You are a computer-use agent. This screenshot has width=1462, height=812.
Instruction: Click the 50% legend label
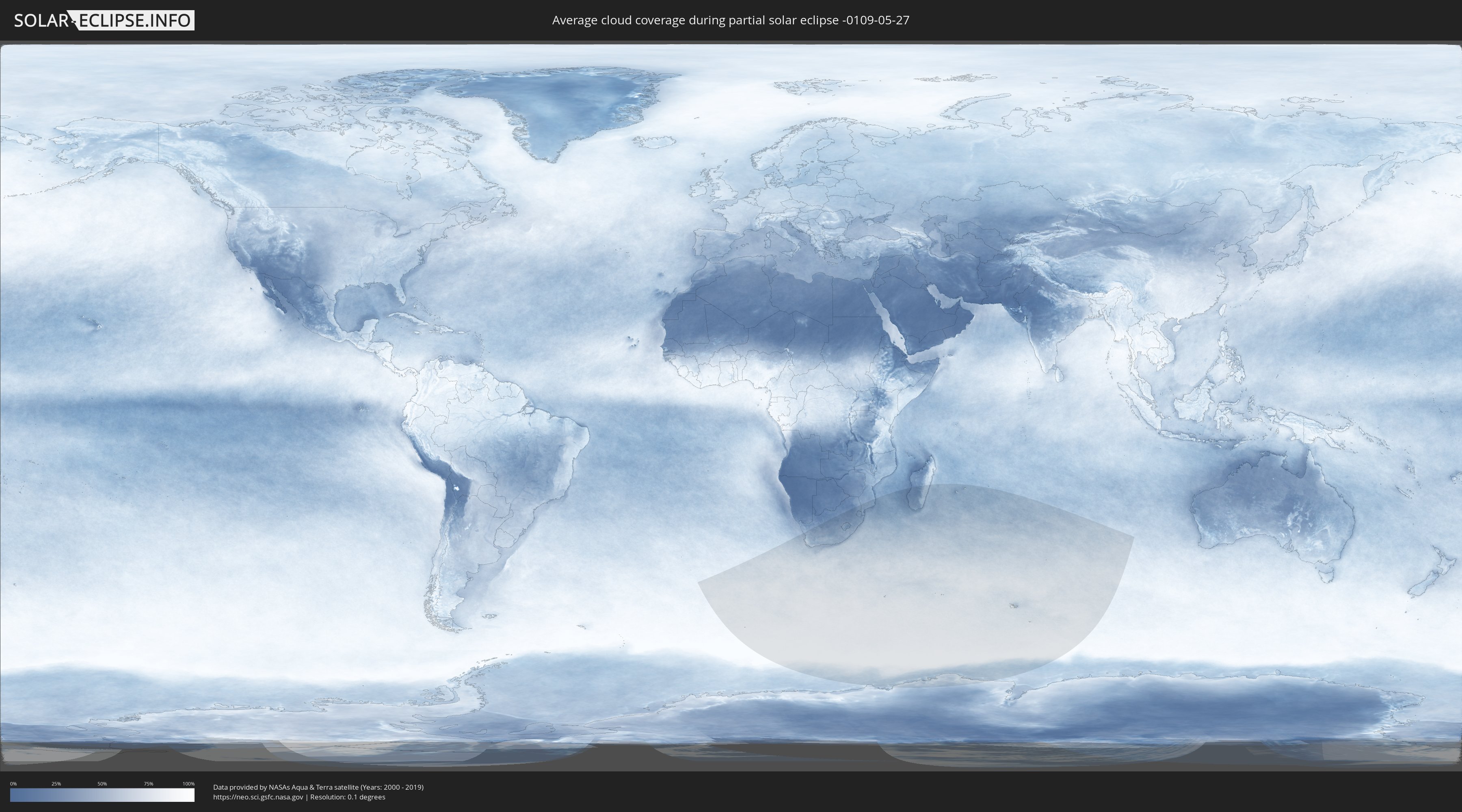pos(102,784)
